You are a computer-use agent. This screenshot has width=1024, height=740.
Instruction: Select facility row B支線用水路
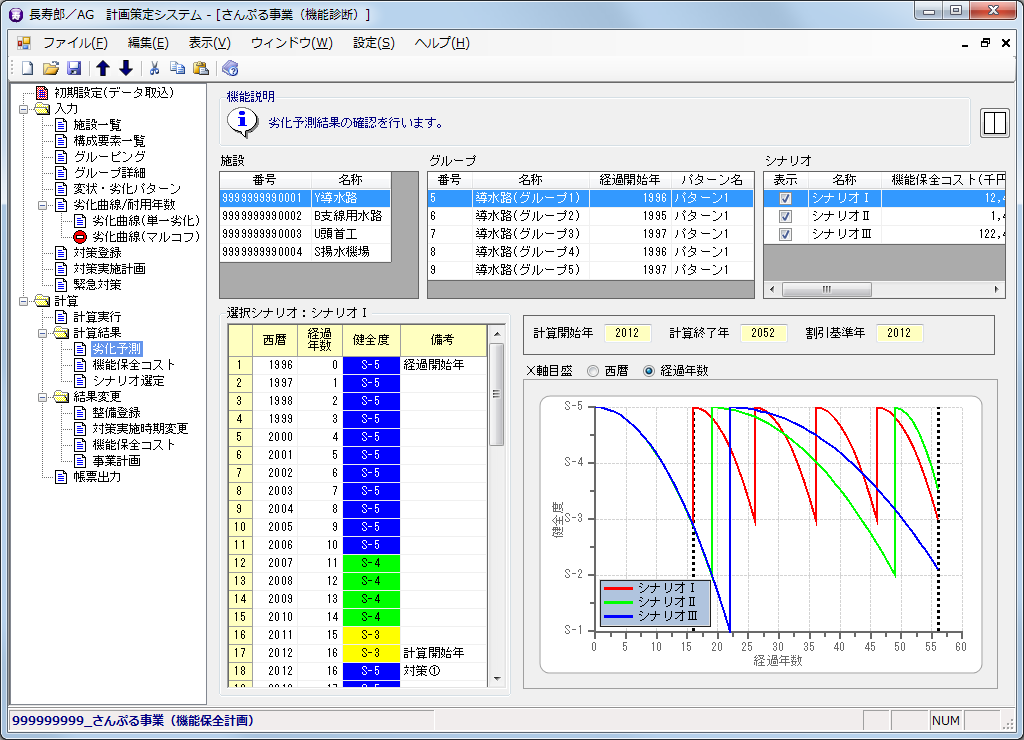348,216
